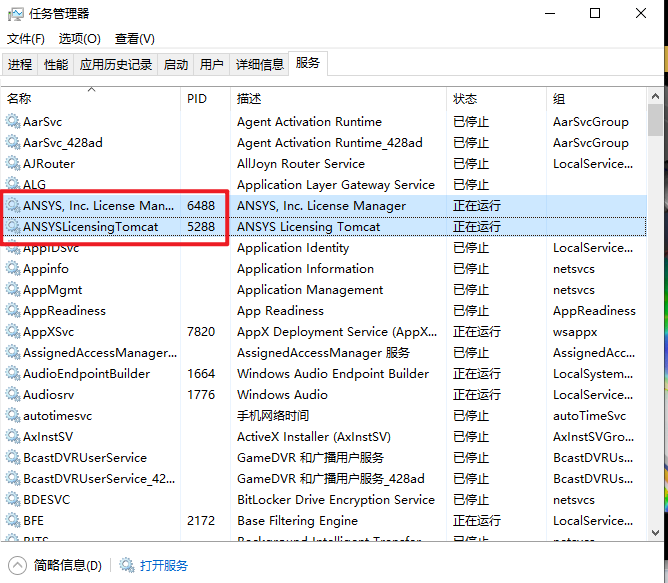Click the AxInstSV service gear icon
The image size is (668, 583).
(13, 437)
